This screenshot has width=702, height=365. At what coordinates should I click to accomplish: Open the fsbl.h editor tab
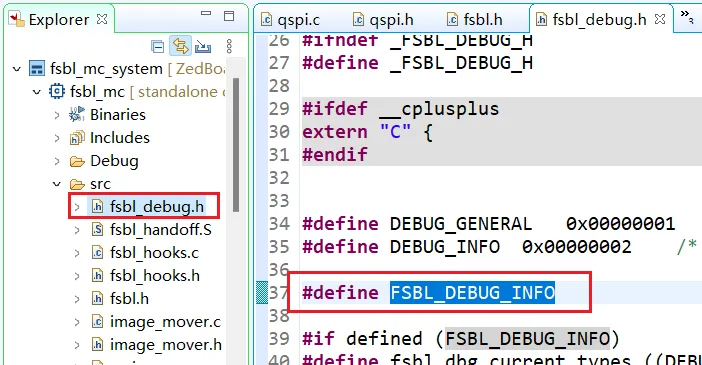tap(475, 20)
